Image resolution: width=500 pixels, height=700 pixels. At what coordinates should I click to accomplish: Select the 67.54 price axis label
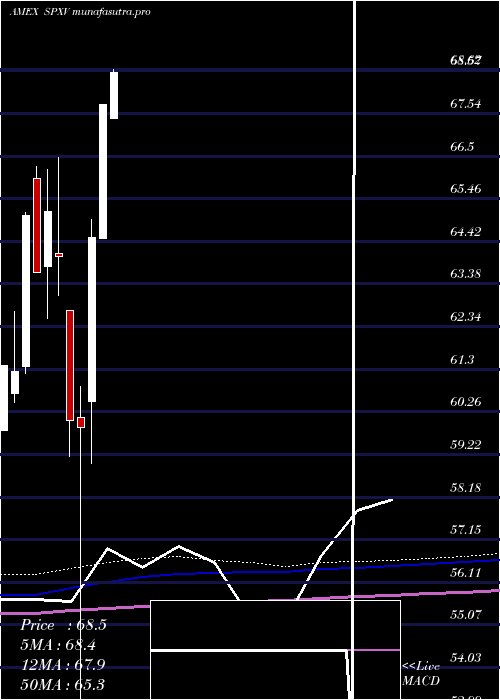(466, 104)
